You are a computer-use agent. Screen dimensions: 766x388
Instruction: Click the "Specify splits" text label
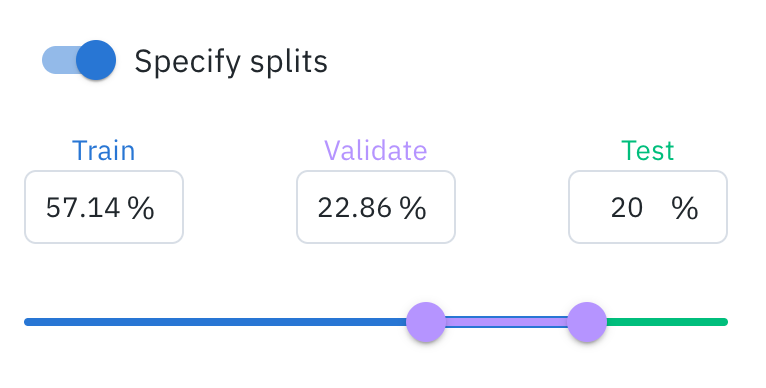coord(231,62)
